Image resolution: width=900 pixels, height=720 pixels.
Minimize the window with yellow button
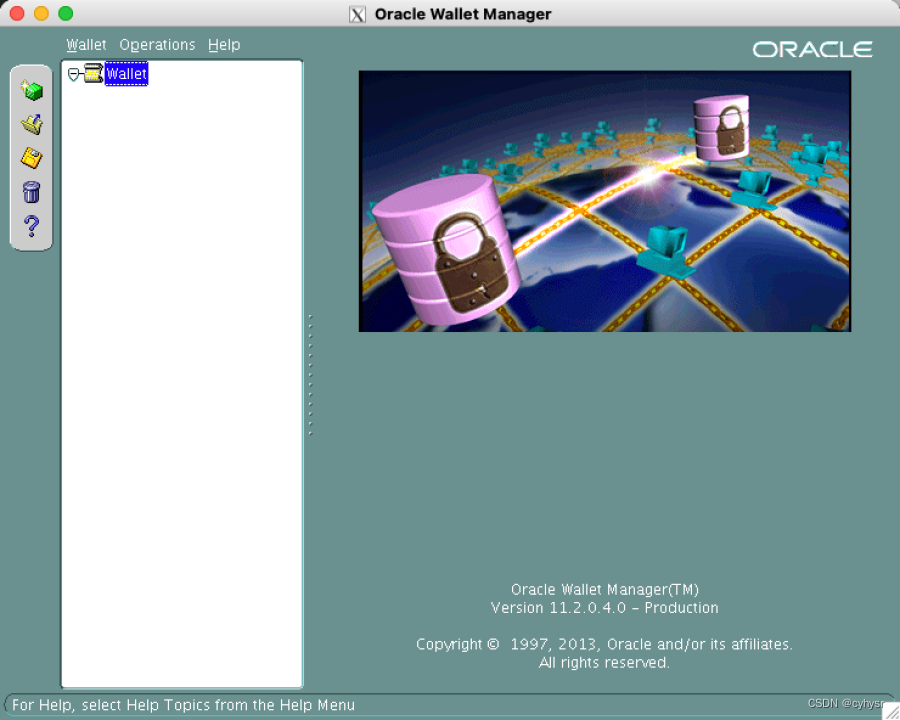click(41, 13)
